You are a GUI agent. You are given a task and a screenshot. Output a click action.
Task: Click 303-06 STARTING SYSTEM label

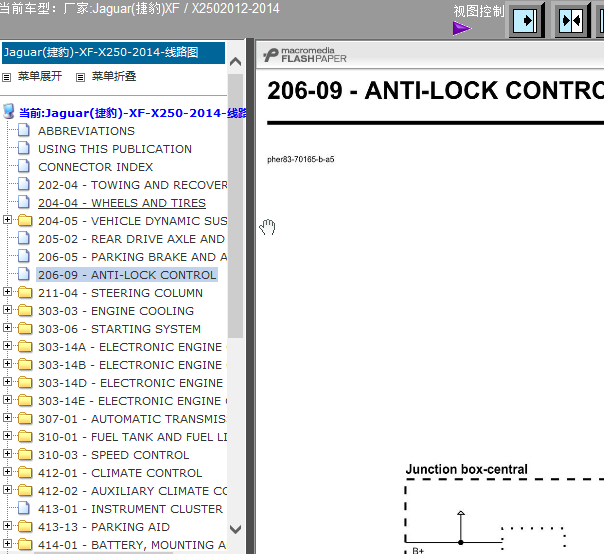119,329
